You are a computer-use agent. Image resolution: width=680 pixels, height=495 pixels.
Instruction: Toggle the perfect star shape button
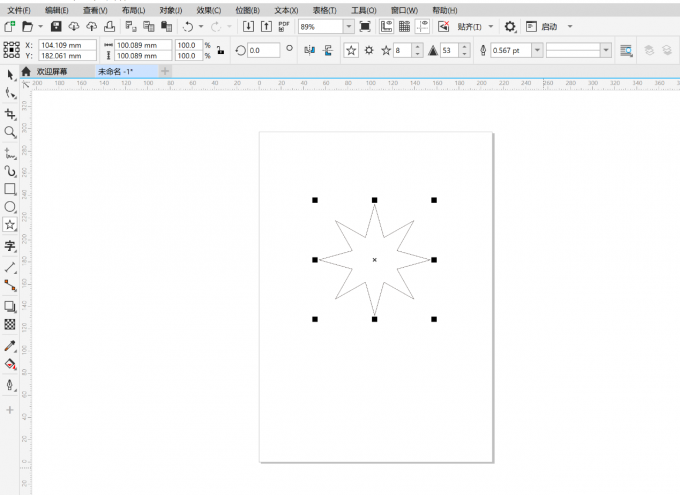click(351, 50)
